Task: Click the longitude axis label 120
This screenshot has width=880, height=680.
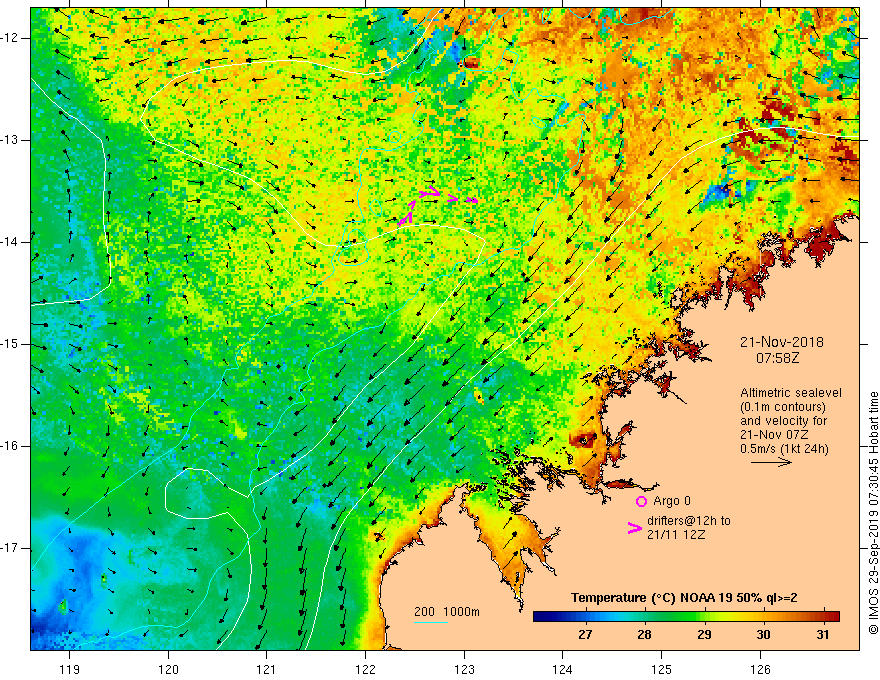Action: pos(168,669)
